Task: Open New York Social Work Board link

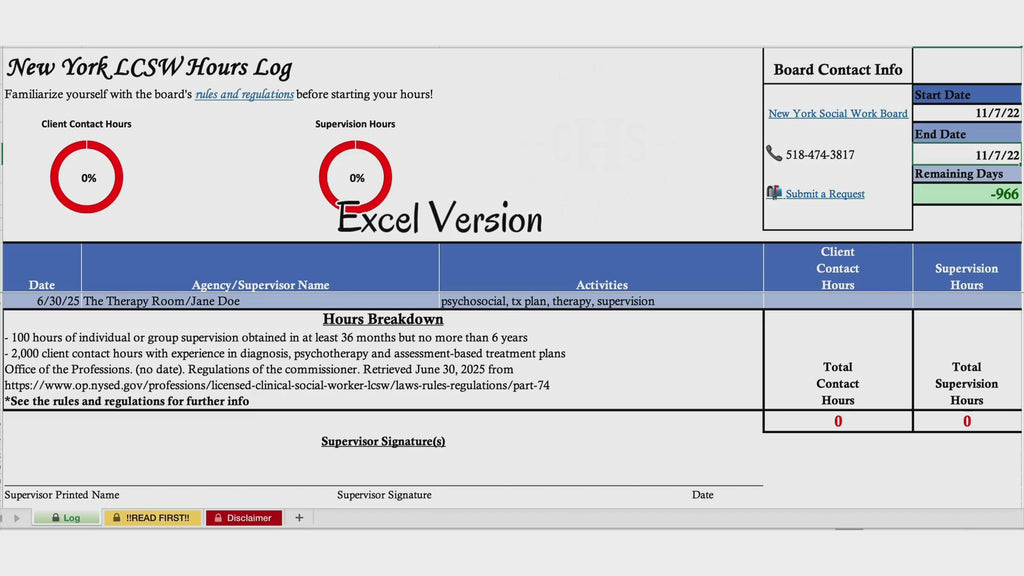Action: pos(838,113)
